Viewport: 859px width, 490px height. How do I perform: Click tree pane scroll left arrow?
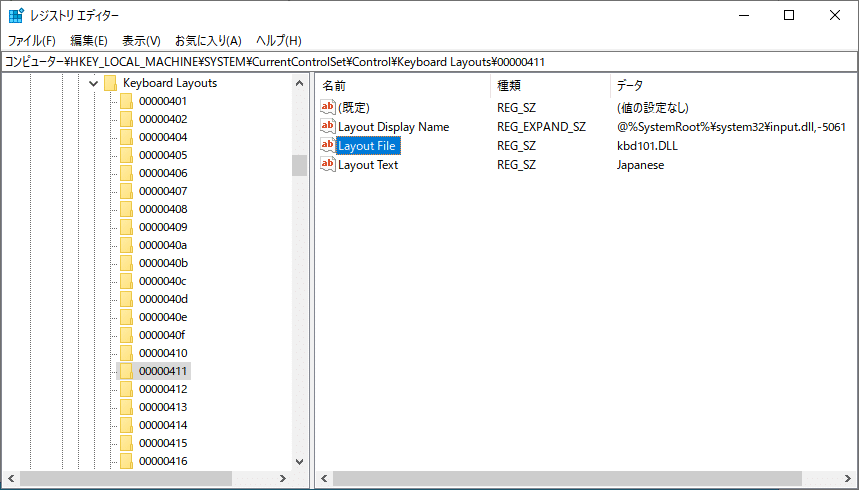pos(11,478)
